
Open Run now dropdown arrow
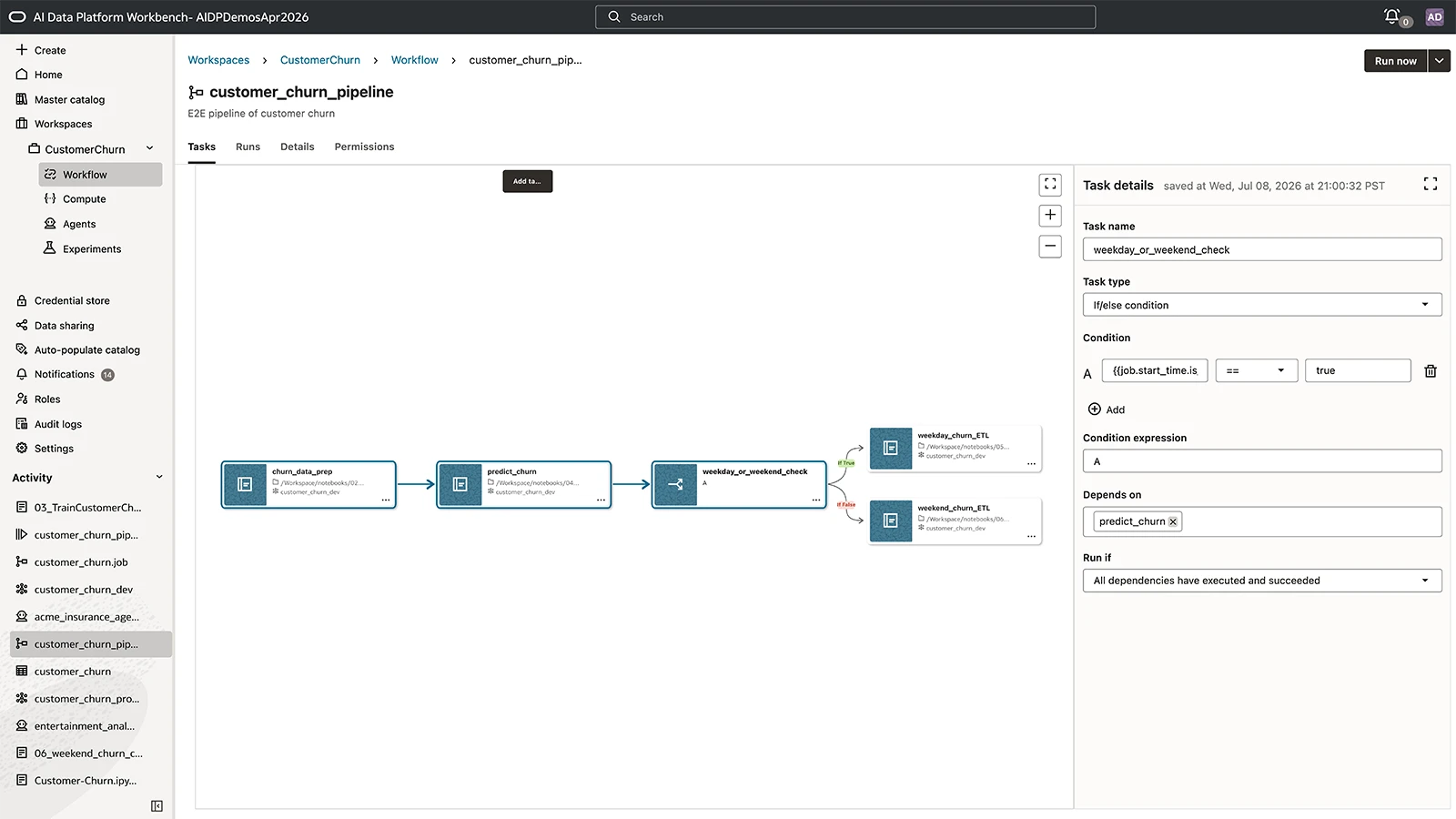coord(1439,60)
